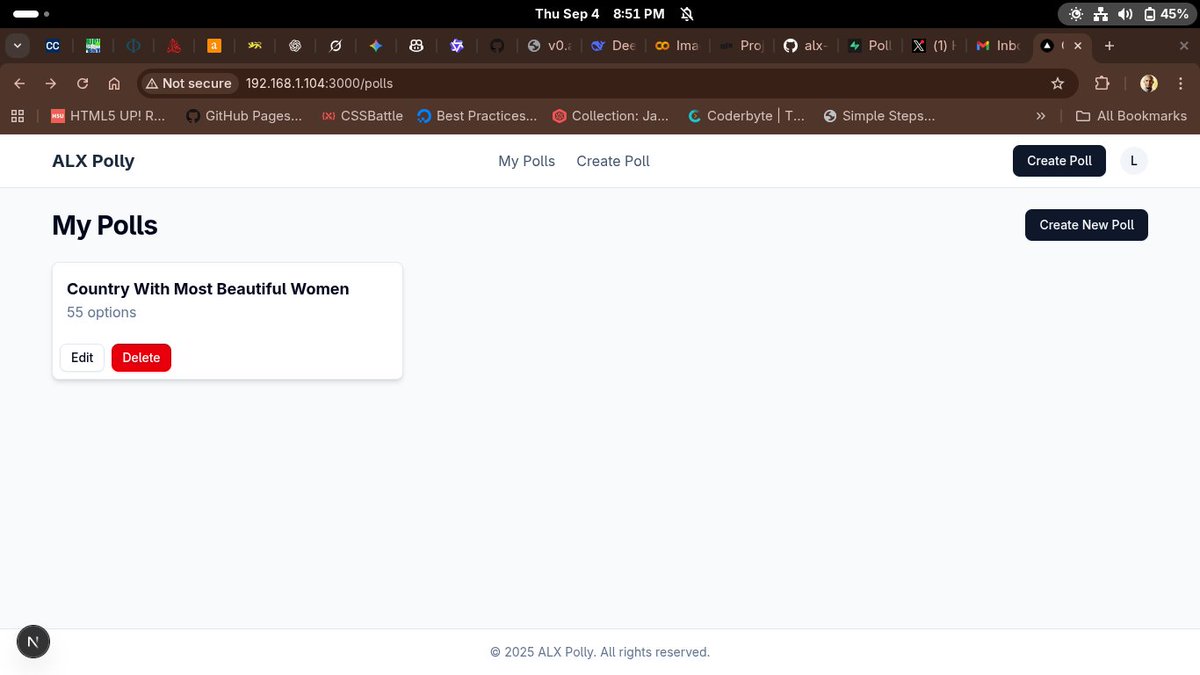Open the Chrome profile avatar
Viewport: 1200px width, 675px height.
(1148, 83)
